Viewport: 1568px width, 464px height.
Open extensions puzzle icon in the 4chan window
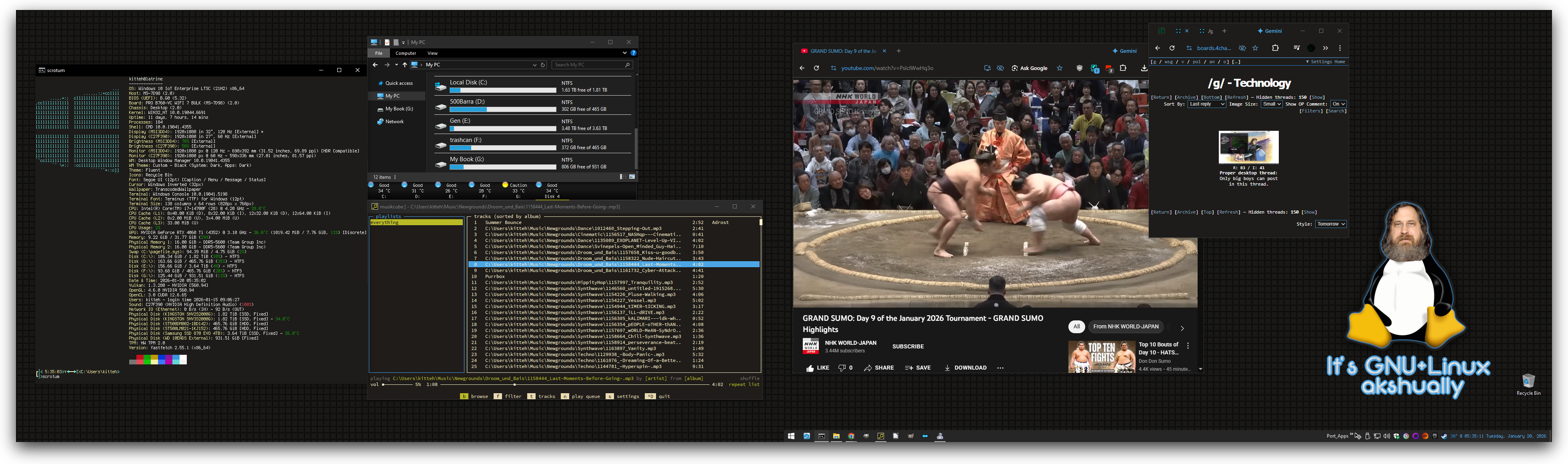pos(1275,48)
